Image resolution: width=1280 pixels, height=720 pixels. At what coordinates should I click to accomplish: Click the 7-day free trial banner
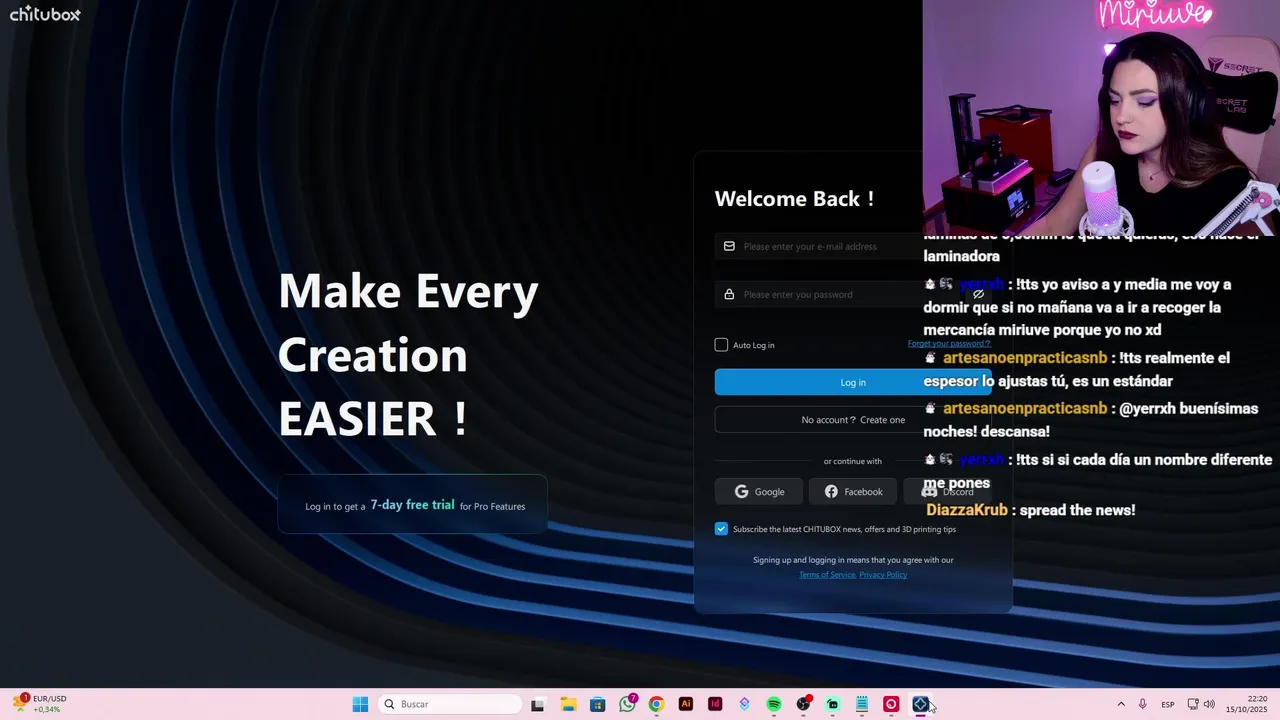point(413,504)
